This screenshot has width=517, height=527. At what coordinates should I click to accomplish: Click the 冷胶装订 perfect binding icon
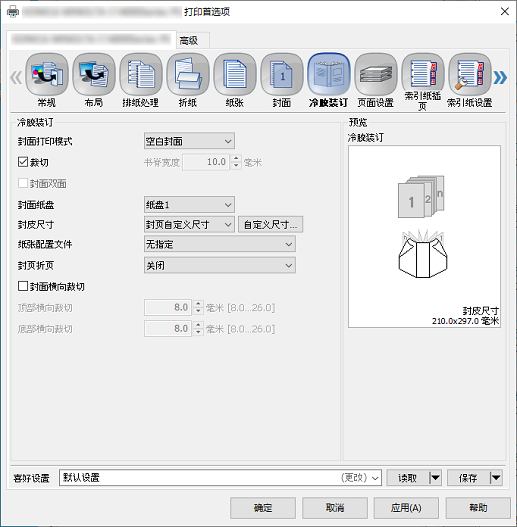point(329,80)
